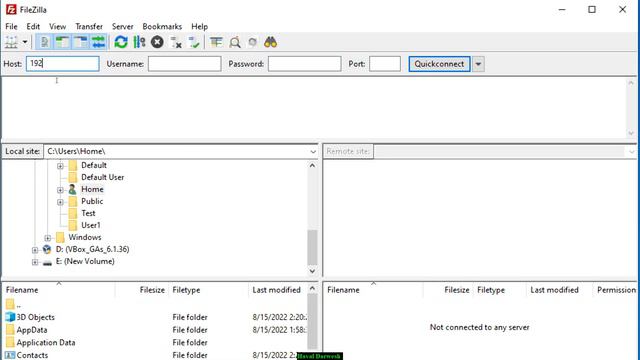Open the View menu

(x=58, y=27)
